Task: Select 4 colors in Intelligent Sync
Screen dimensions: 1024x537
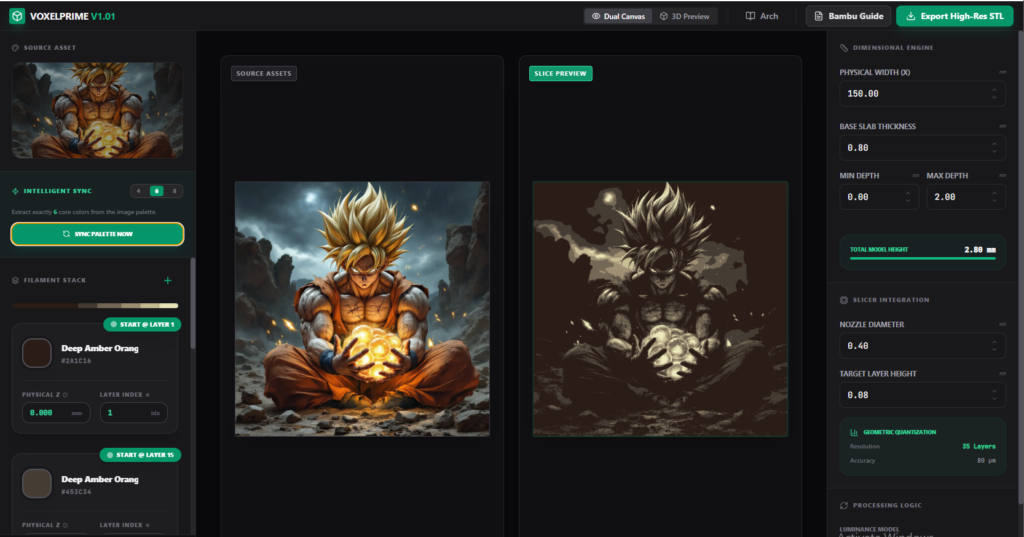Action: 139,190
